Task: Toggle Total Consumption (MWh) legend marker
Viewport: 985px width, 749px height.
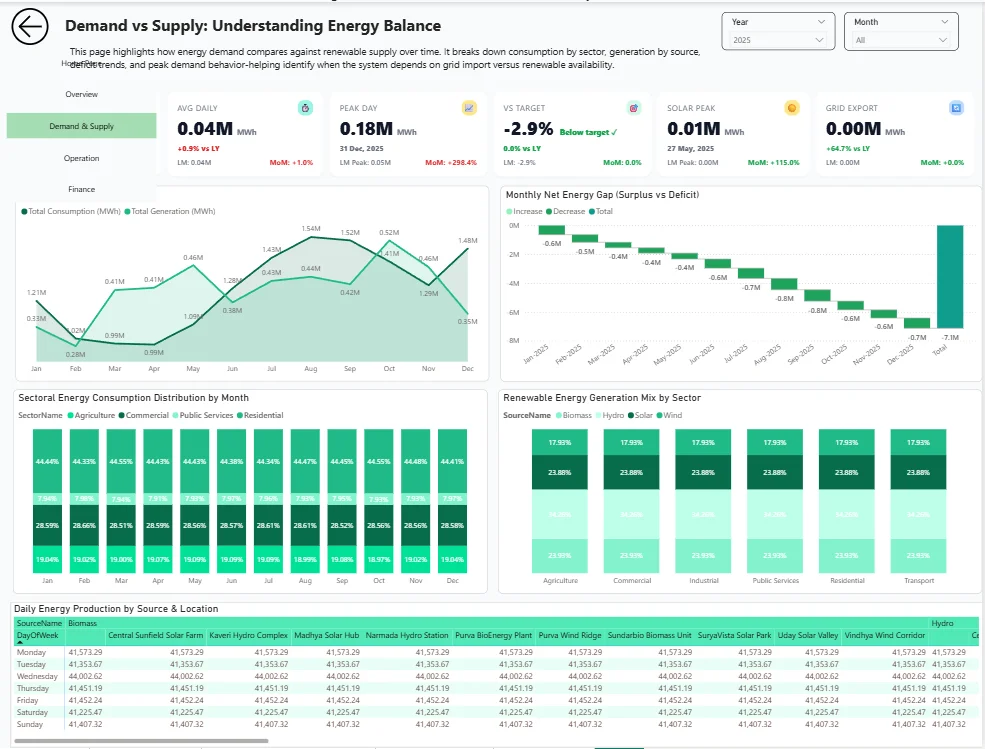Action: [x=24, y=212]
